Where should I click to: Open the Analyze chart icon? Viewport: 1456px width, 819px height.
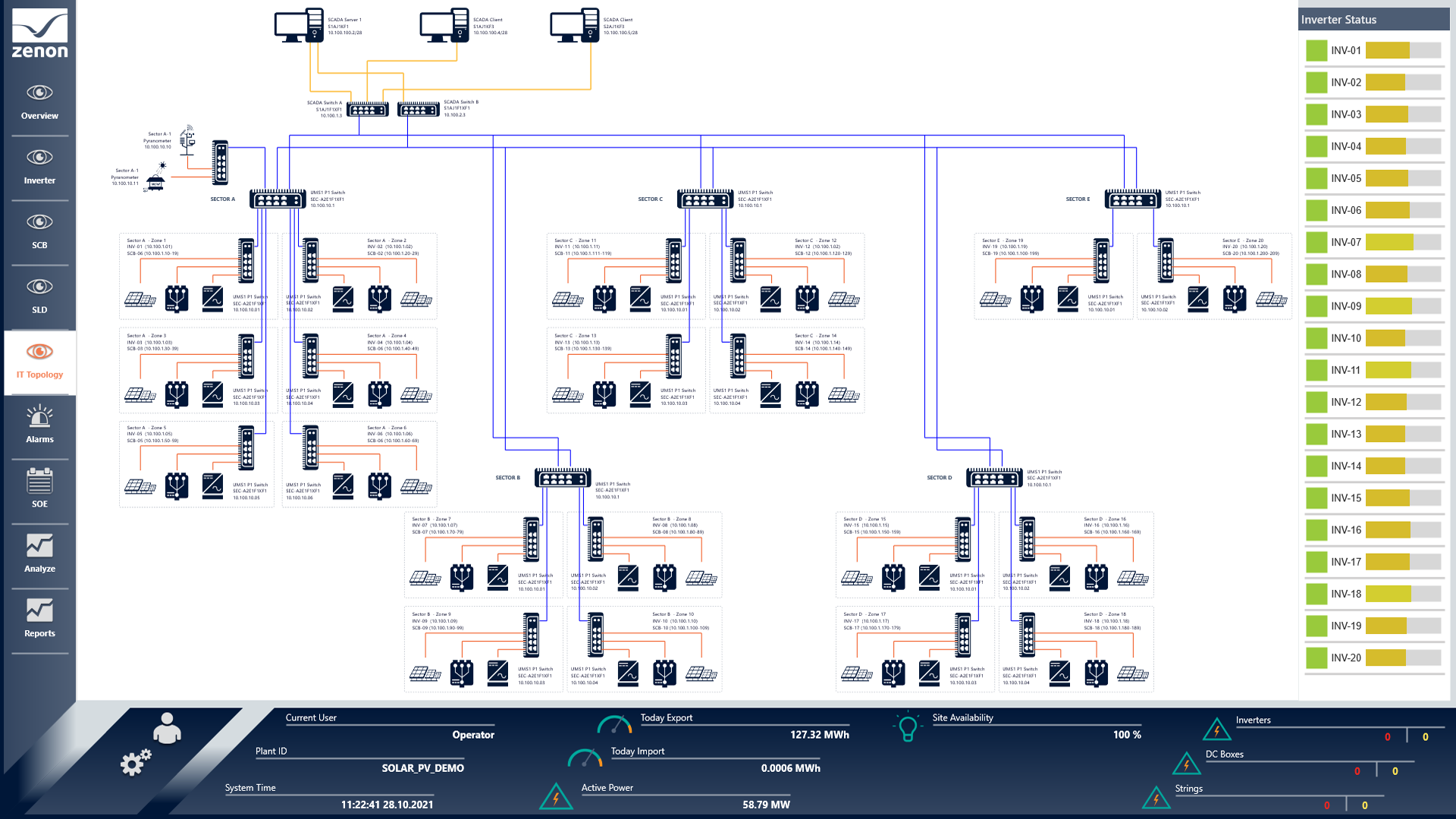39,546
